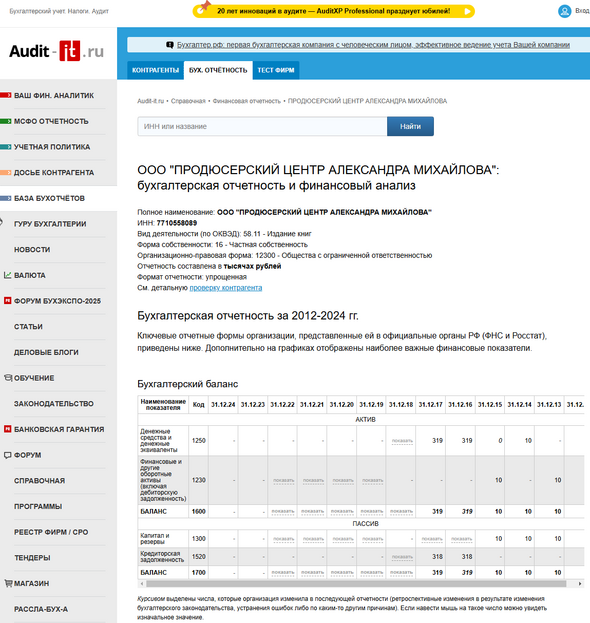Click the Audit-it.ru logo

point(56,51)
